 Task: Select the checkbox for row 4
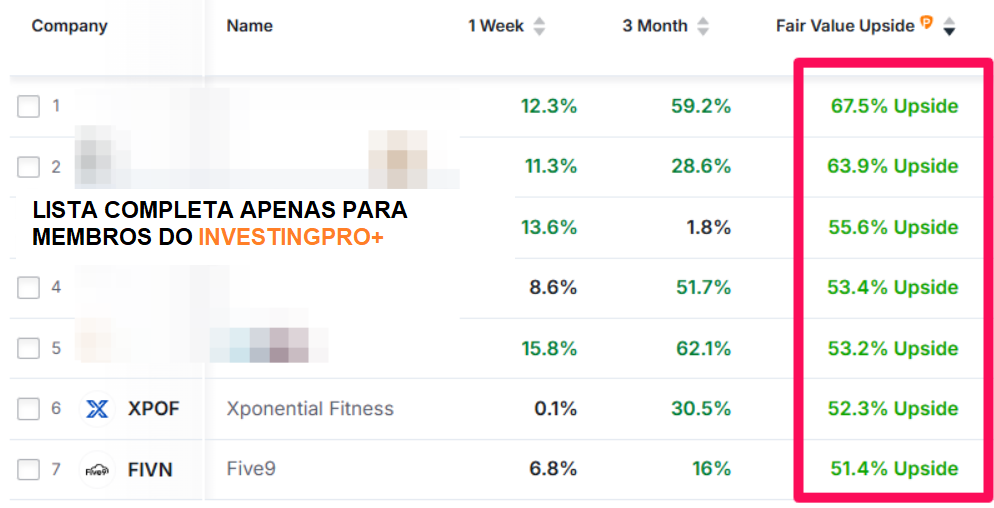tap(29, 287)
